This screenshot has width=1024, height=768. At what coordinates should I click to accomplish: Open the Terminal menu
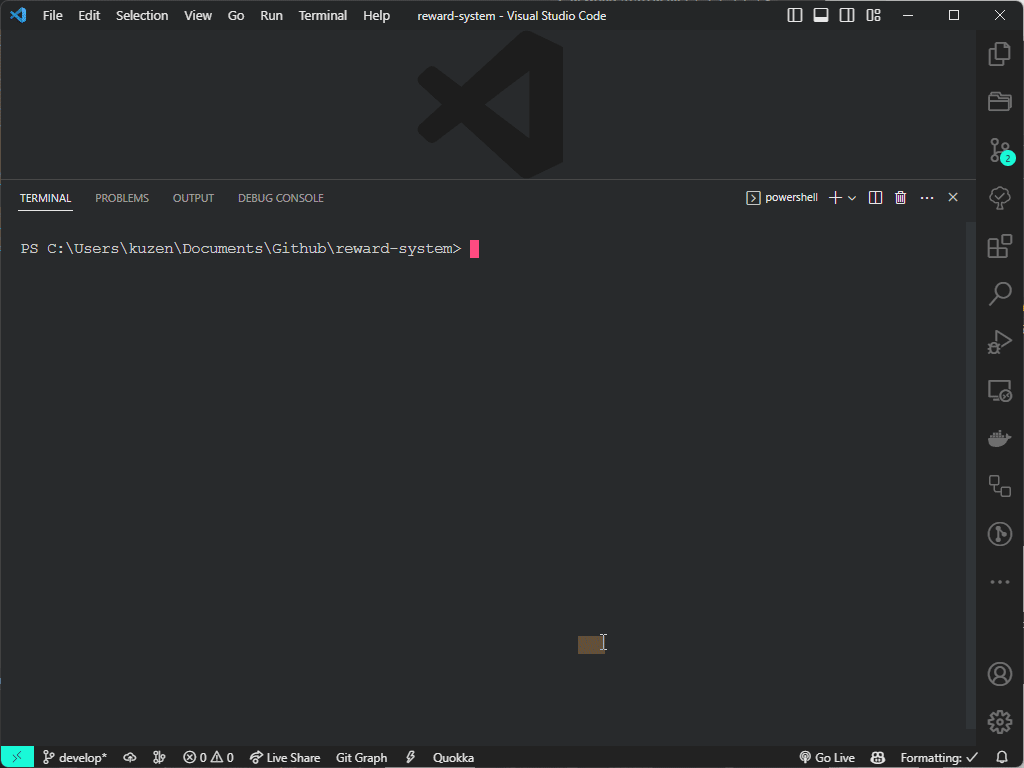(323, 16)
